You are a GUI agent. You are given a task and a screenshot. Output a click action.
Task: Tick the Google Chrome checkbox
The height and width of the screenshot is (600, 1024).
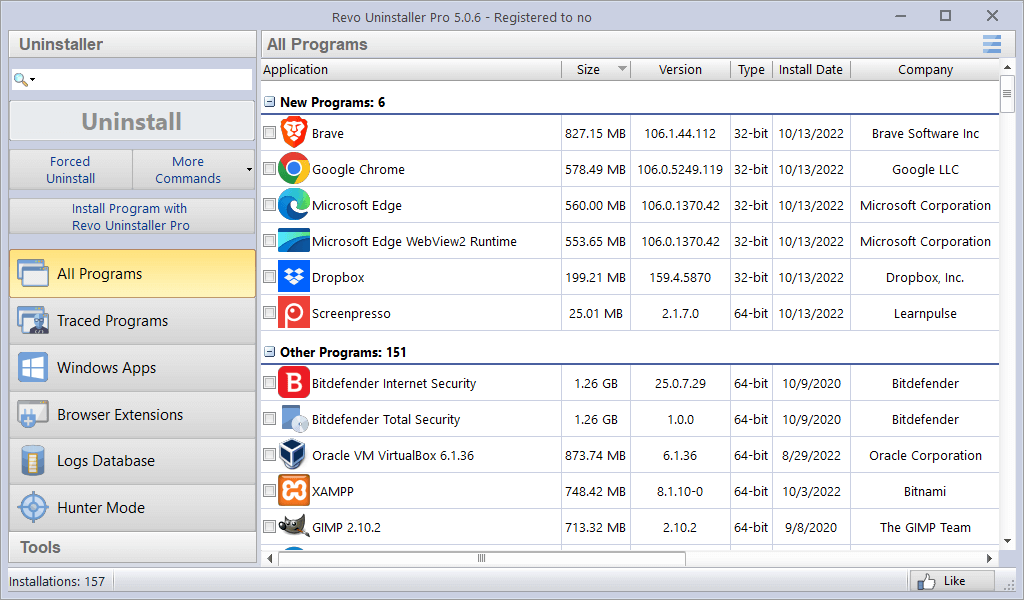click(x=269, y=168)
